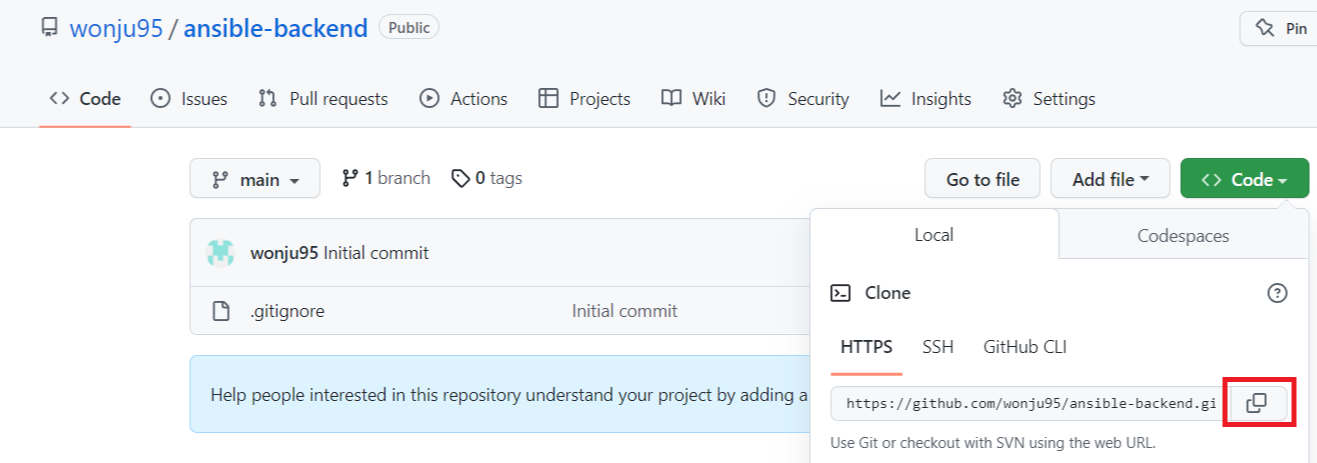The image size is (1317, 463).
Task: Open the wonju95 commit author link
Action: pyautogui.click(x=284, y=253)
